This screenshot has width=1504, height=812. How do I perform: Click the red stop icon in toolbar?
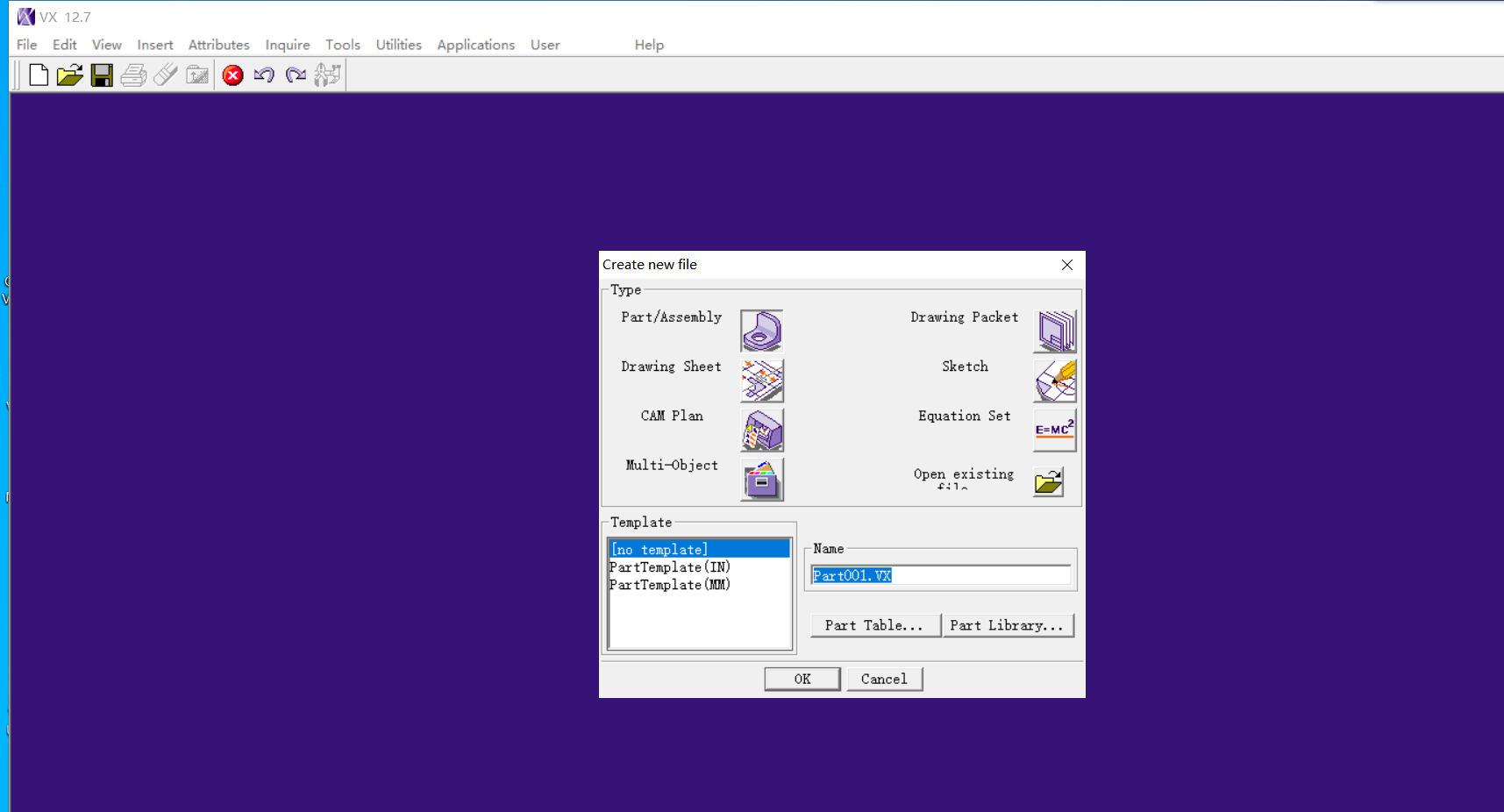232,75
